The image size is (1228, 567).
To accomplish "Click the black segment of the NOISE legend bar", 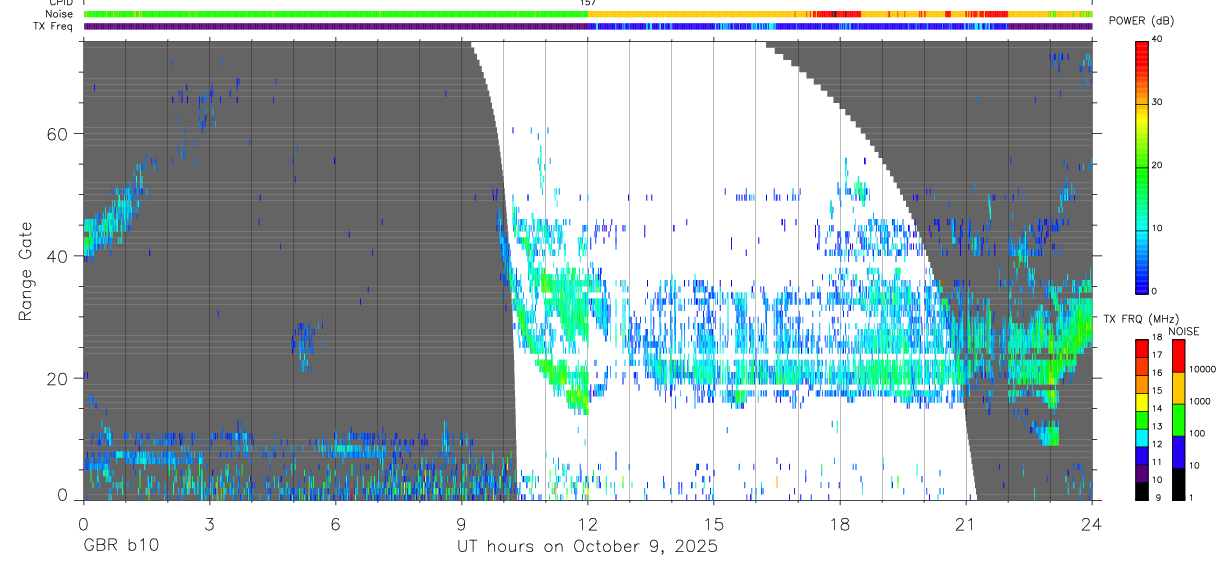I will pos(1178,484).
